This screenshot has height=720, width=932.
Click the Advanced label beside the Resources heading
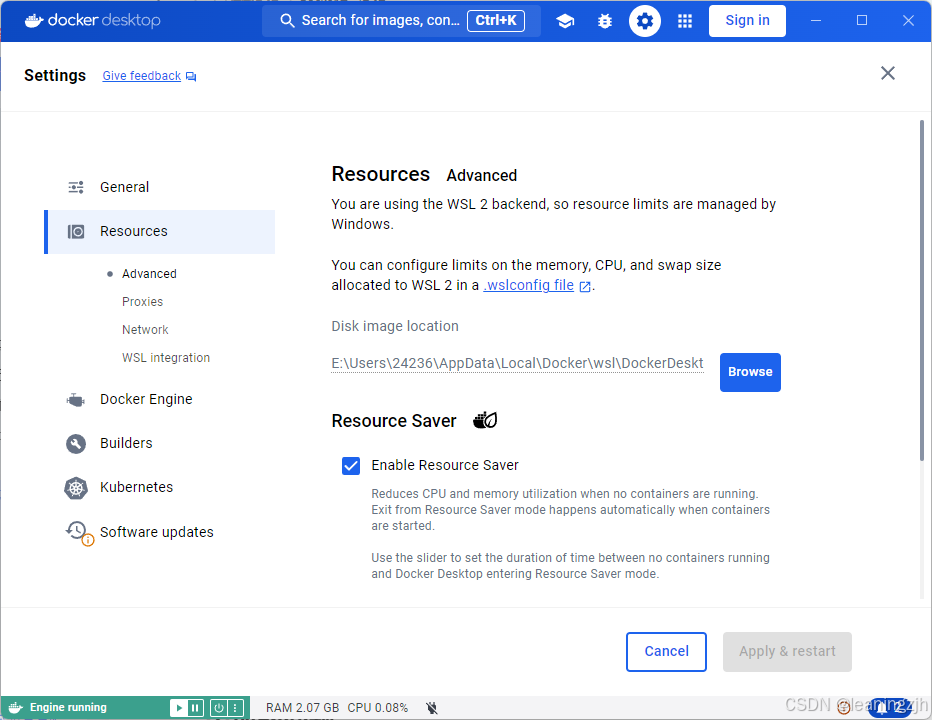[481, 175]
